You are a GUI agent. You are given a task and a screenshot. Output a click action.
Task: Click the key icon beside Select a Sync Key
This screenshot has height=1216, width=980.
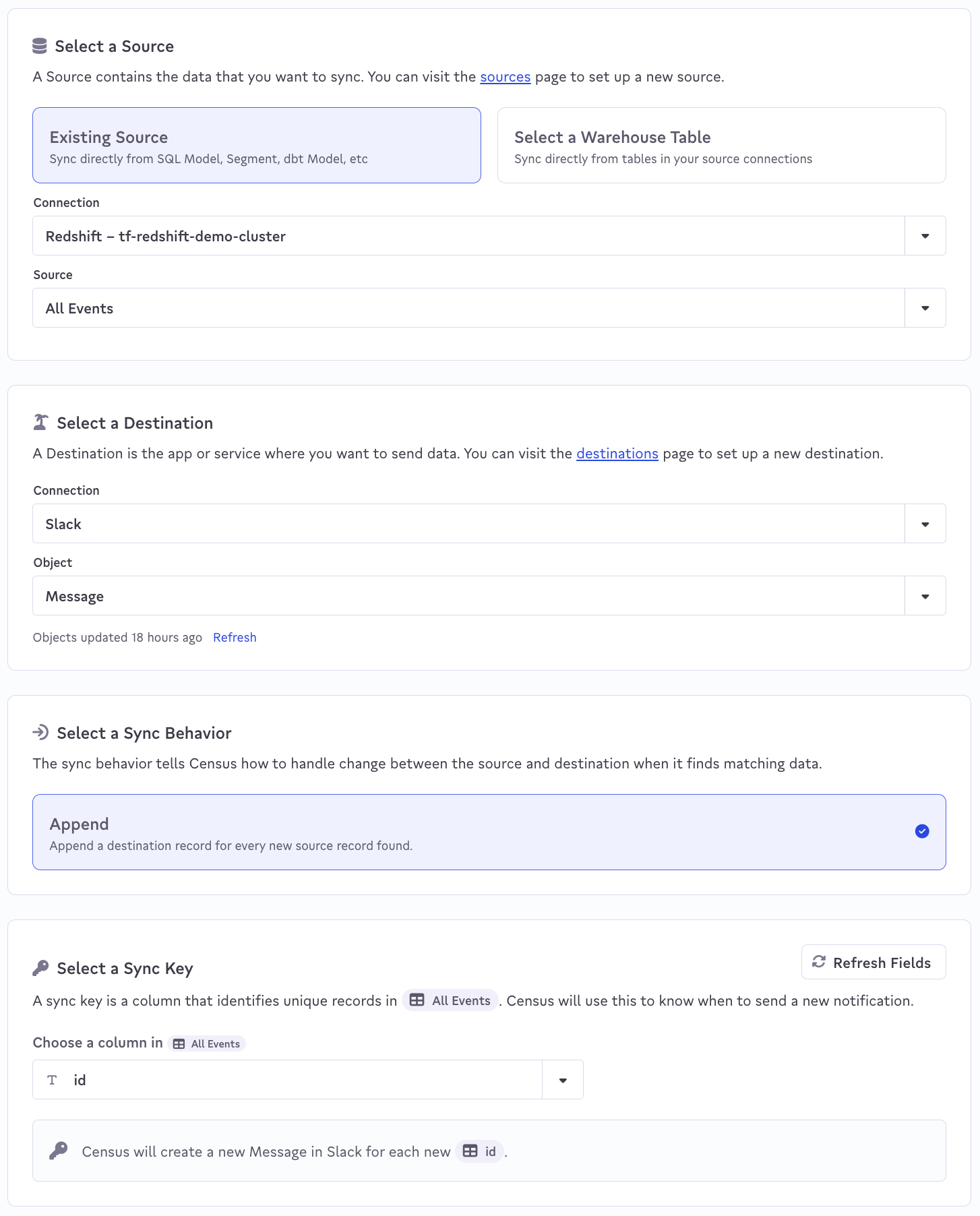point(40,968)
